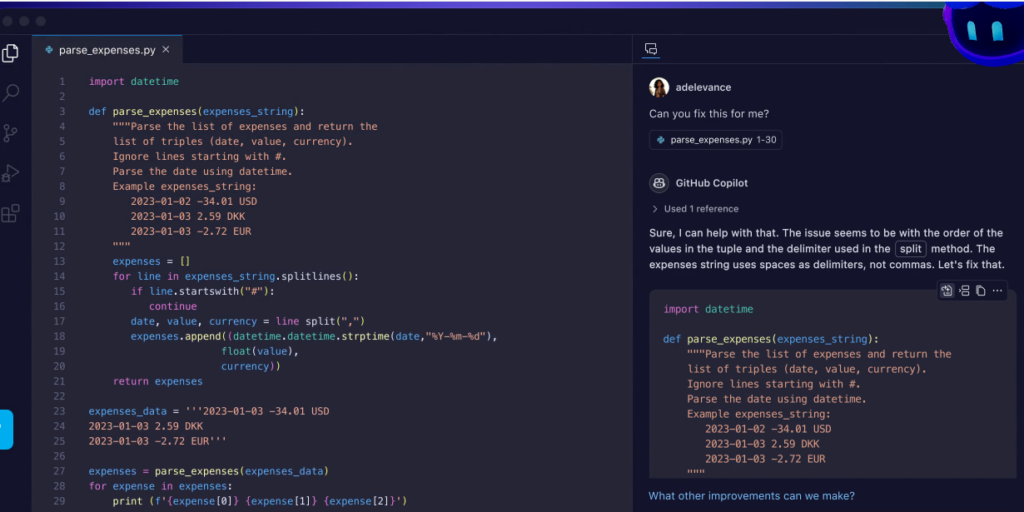Screen dimensions: 1024x512
Task: Click the 'expenses.append' line in editor
Action: click(x=315, y=336)
